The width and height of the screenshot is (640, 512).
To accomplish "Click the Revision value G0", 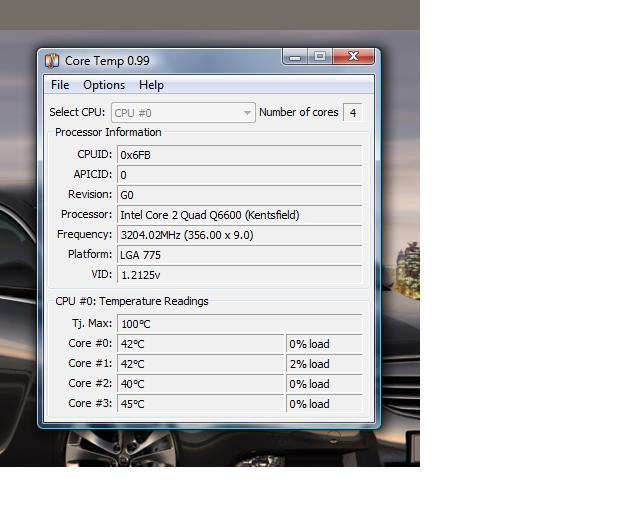I will 240,195.
